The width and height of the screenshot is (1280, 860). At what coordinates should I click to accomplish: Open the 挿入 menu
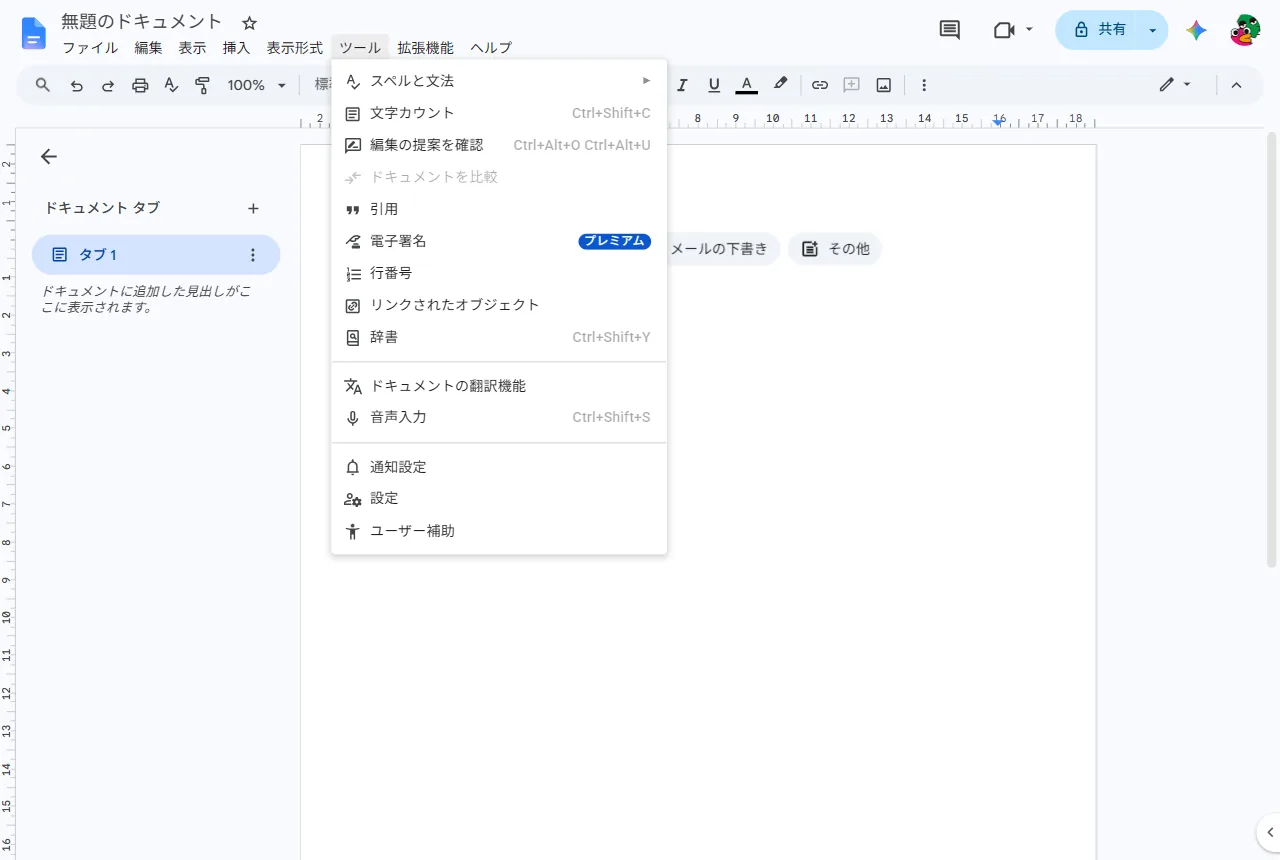236,48
